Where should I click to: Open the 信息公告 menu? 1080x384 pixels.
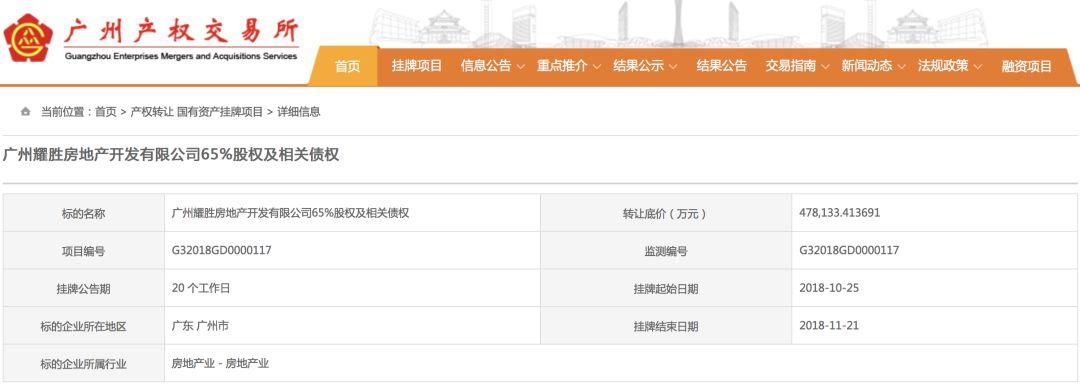point(486,66)
